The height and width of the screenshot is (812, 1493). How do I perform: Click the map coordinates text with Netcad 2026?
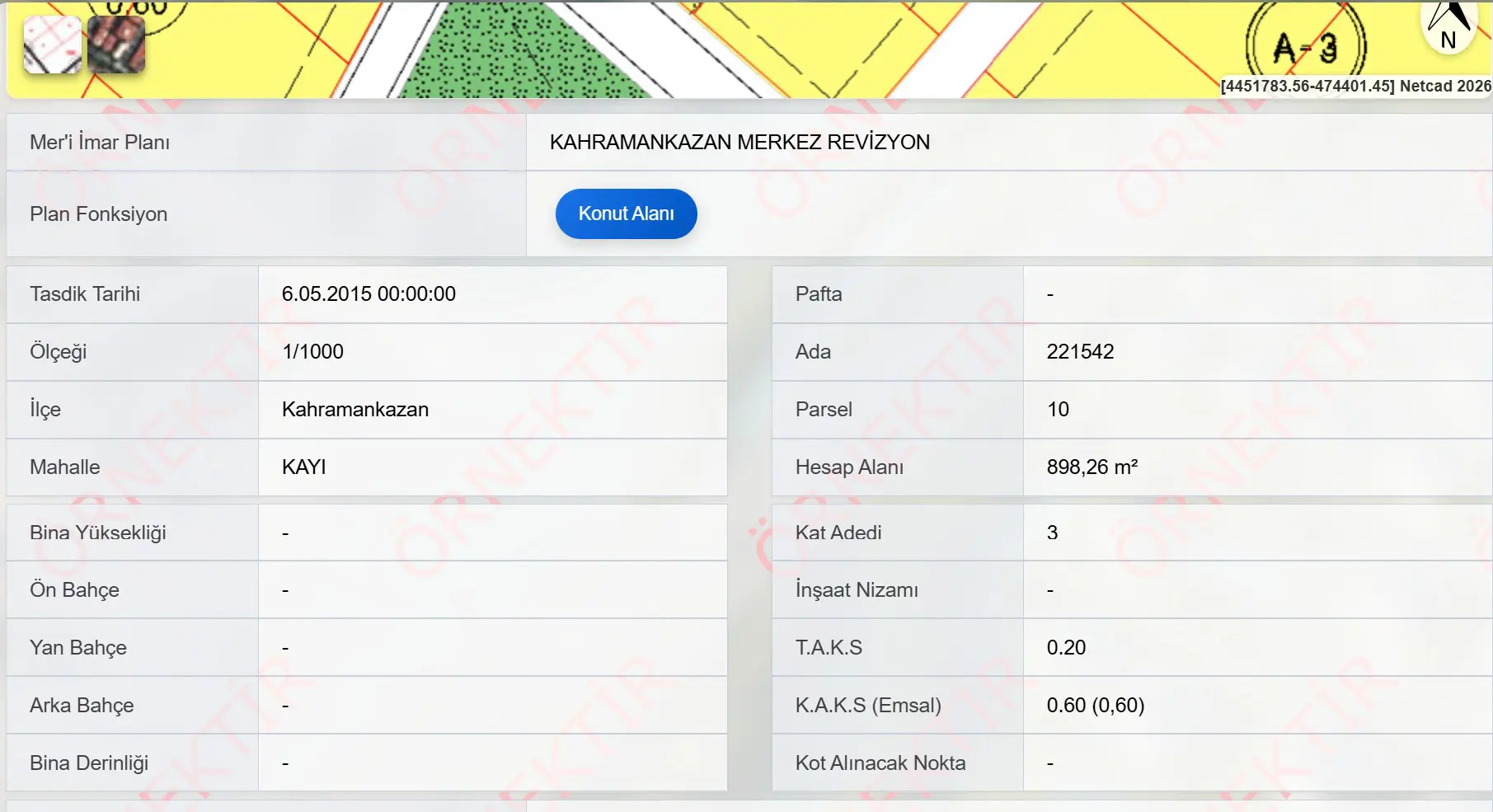[x=1356, y=86]
